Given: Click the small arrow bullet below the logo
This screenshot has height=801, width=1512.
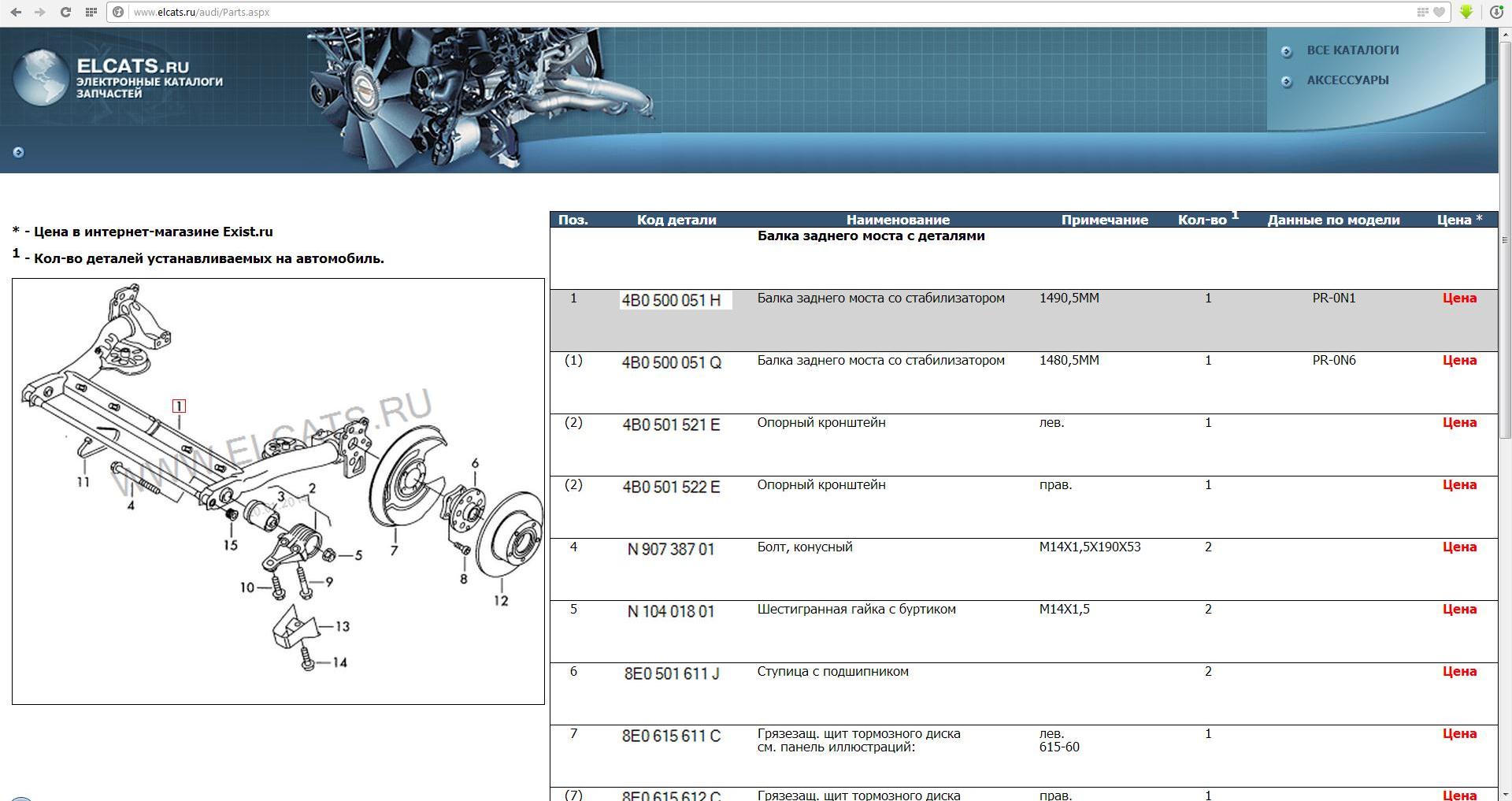Looking at the screenshot, I should pyautogui.click(x=18, y=152).
